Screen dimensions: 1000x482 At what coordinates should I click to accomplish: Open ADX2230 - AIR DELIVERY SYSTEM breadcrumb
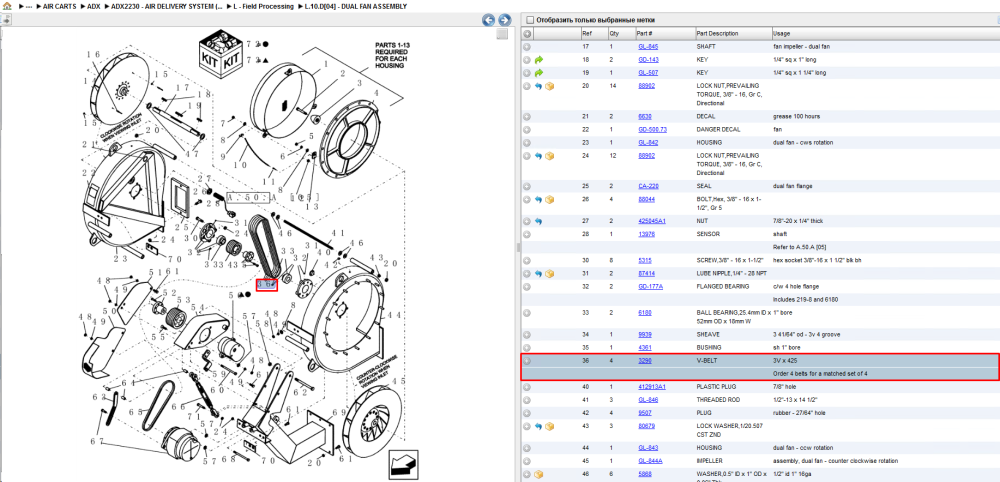coord(166,6)
